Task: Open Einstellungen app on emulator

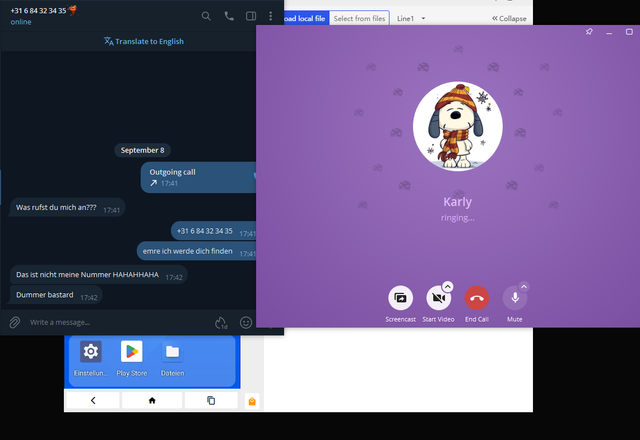Action: click(x=91, y=358)
